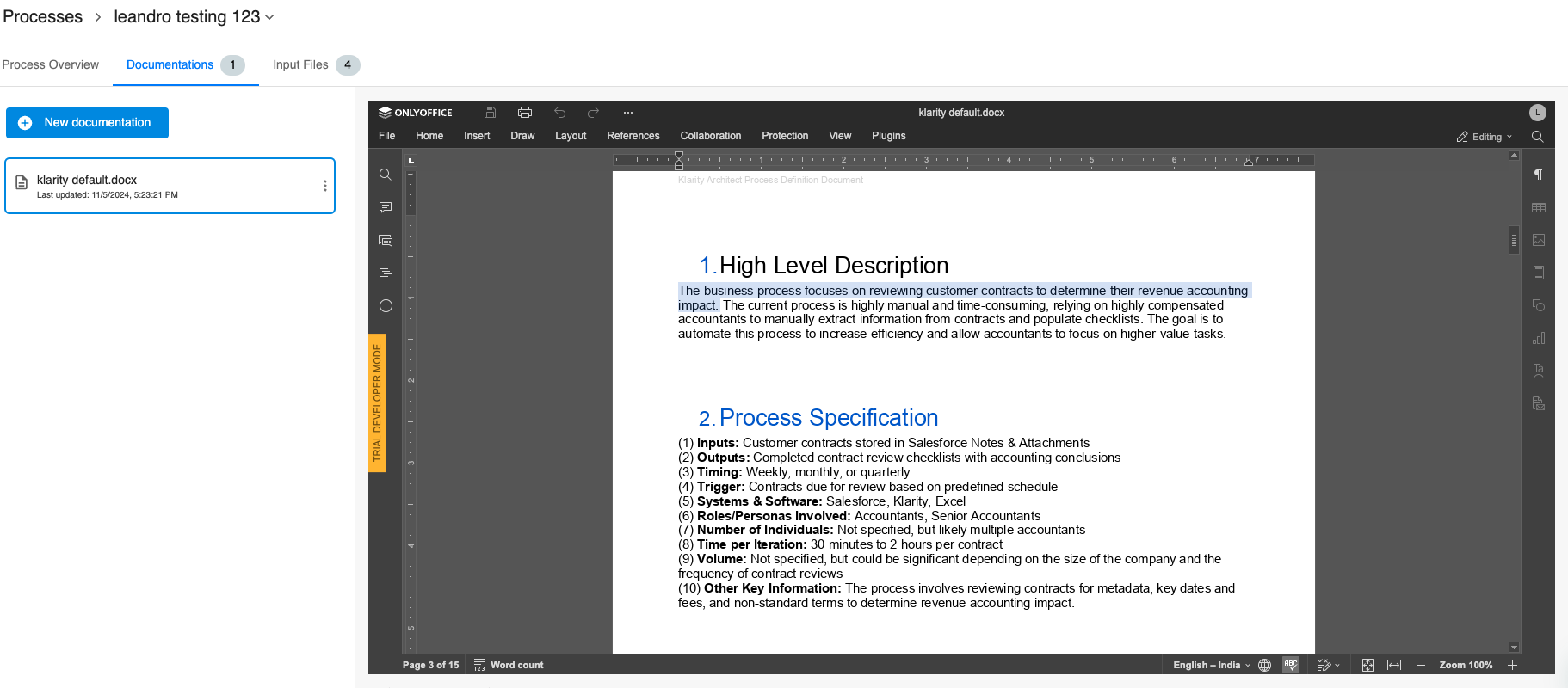Print the document using the printer icon
1568x688 pixels.
pos(525,113)
